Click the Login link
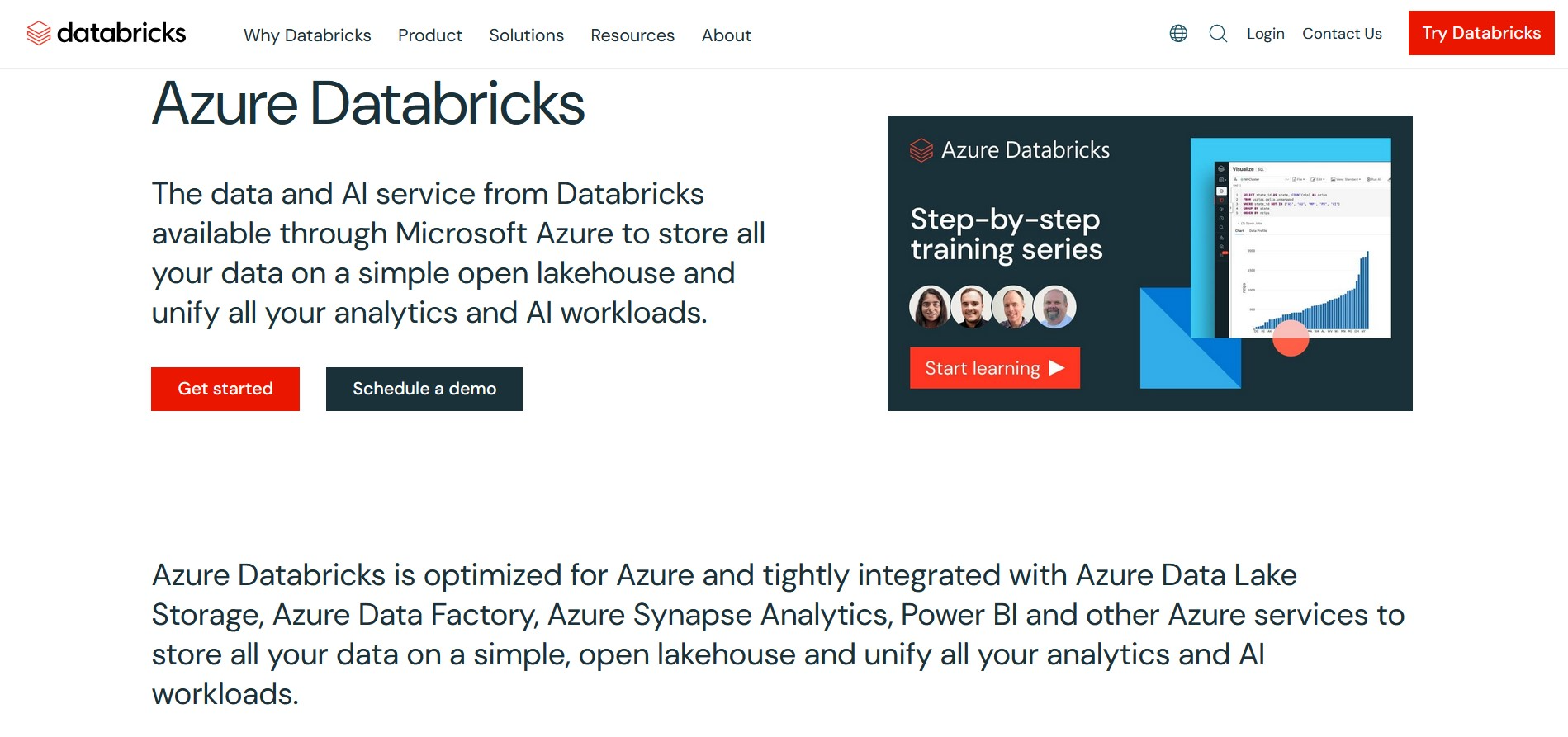The image size is (1568, 737). (x=1265, y=34)
